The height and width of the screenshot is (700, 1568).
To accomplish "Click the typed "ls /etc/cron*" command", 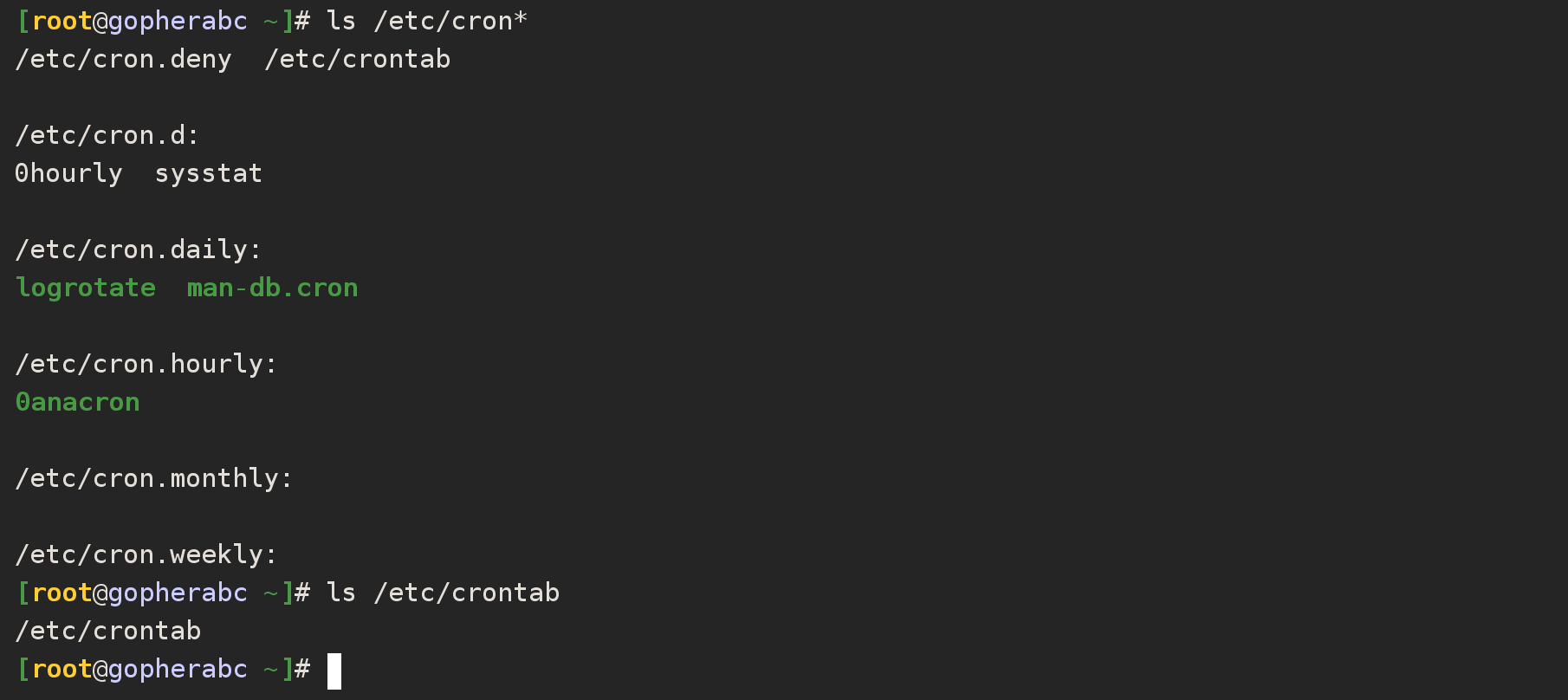I will click(426, 21).
